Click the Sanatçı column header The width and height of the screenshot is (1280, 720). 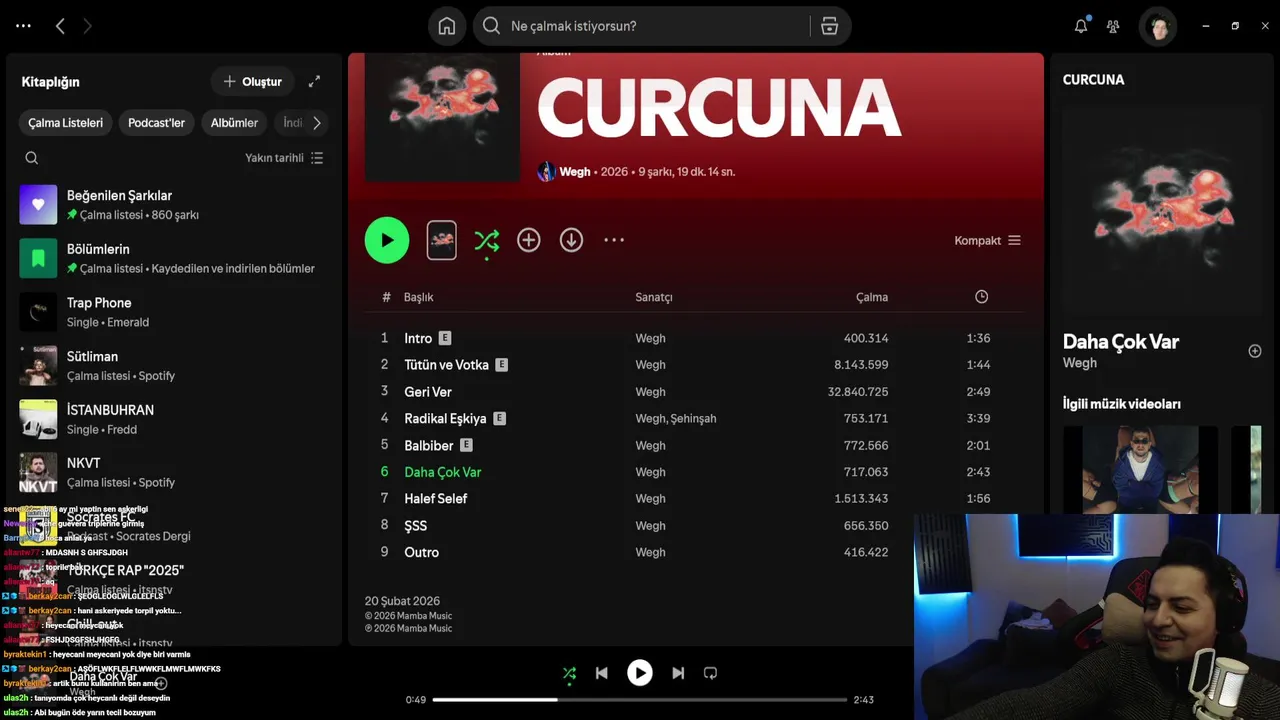tap(654, 297)
